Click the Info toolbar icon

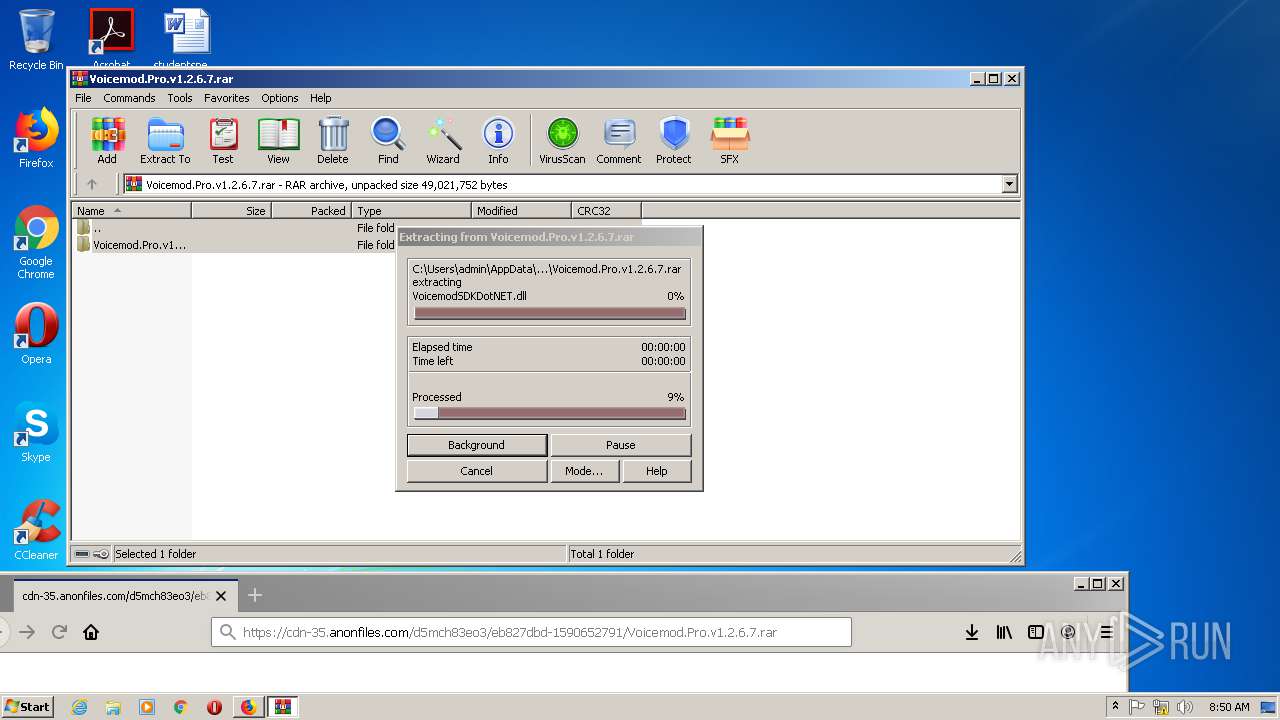click(498, 141)
